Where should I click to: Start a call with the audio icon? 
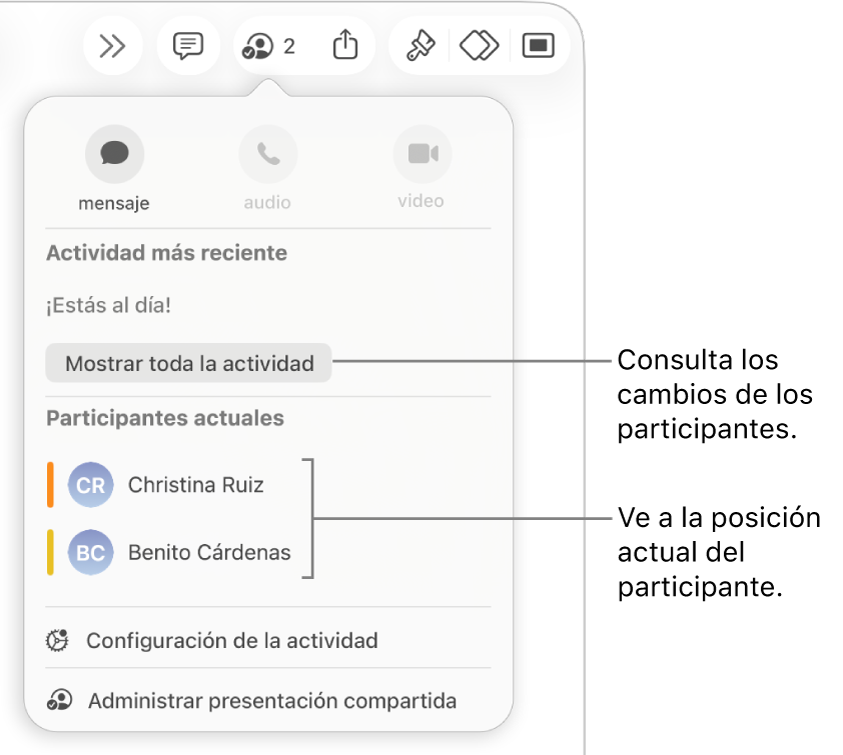coord(267,153)
